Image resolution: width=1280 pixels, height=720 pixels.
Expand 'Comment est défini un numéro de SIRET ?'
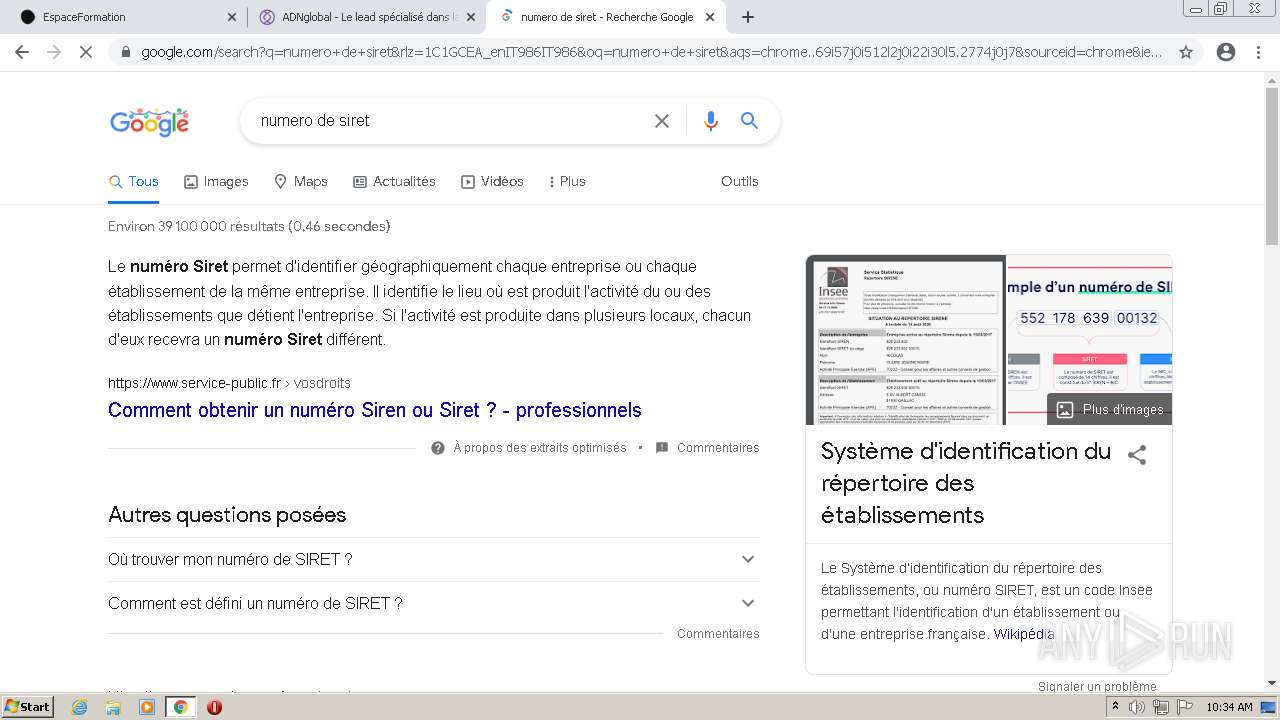pyautogui.click(x=433, y=603)
